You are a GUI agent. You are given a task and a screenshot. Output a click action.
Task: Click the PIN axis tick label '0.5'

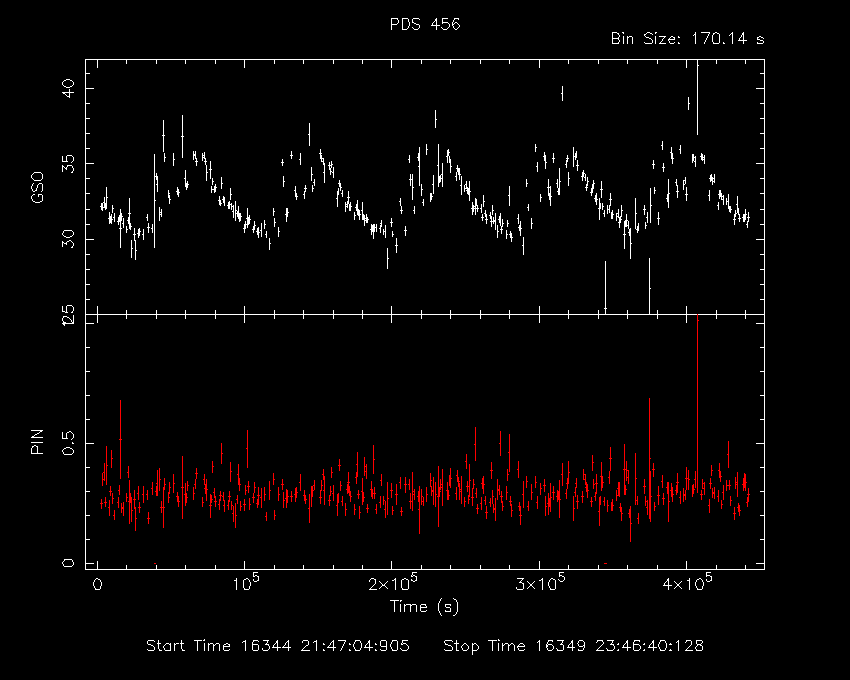[68, 443]
